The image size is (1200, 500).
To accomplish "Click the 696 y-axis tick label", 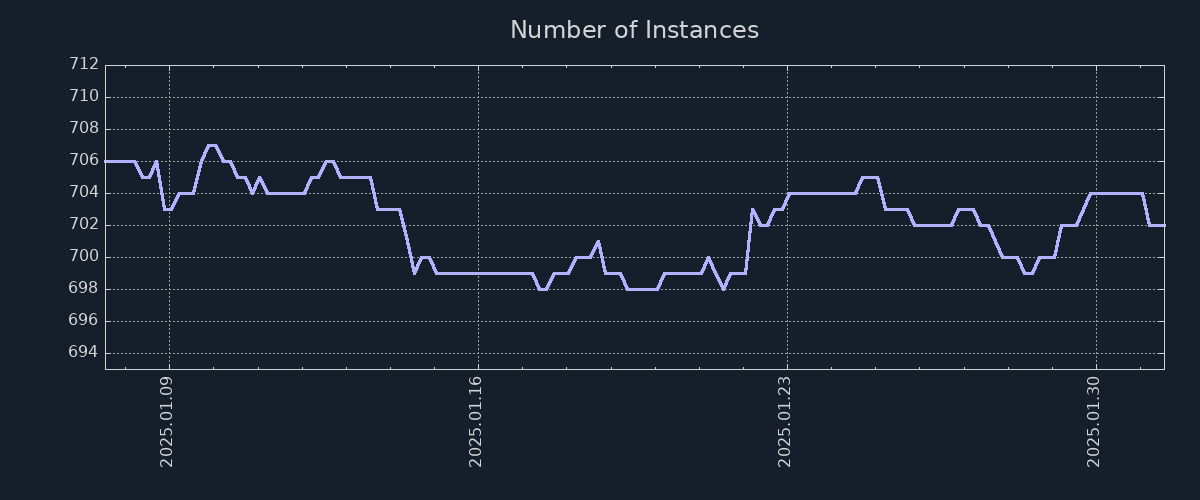I will point(84,321).
